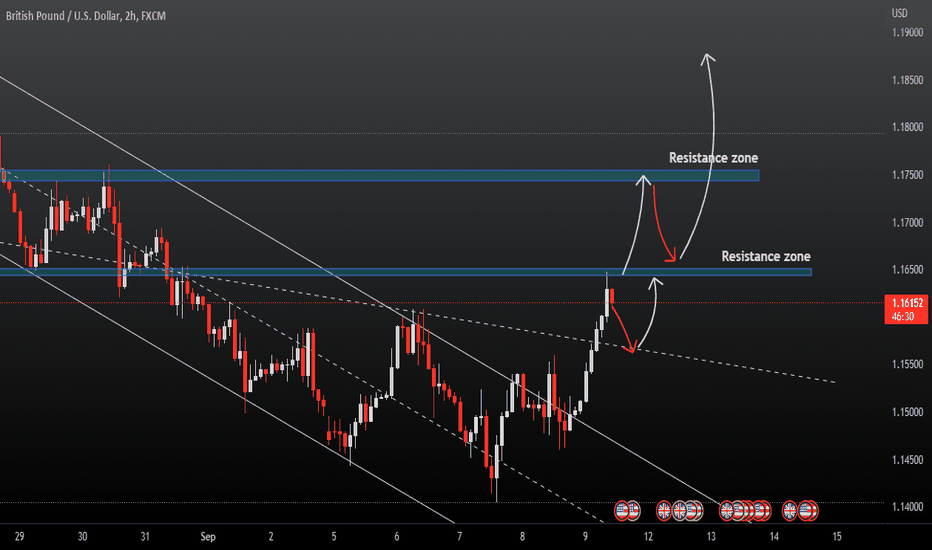Click the 30 date label on time axis
This screenshot has width=932, height=550.
[x=83, y=536]
